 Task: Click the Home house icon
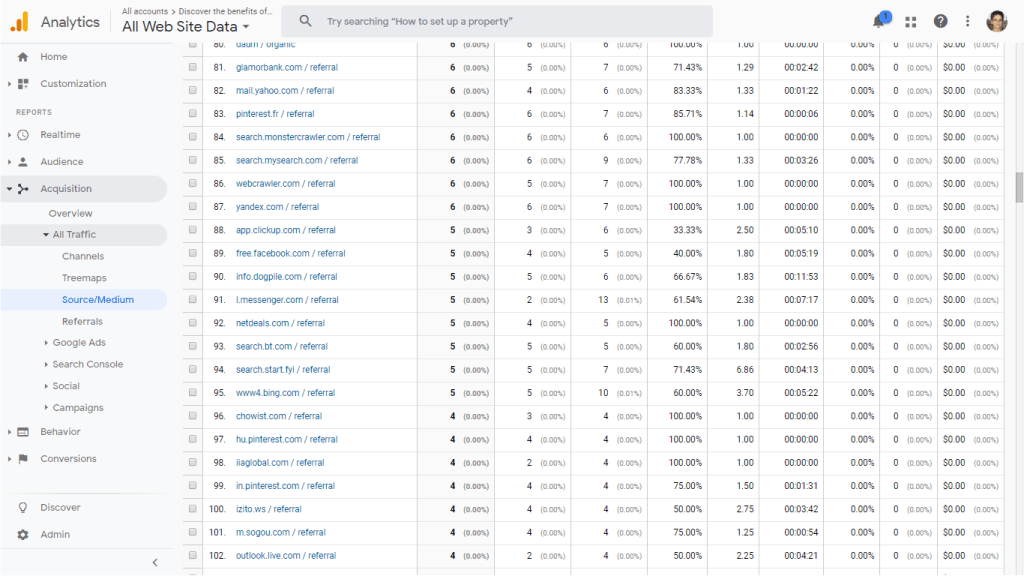coord(23,57)
